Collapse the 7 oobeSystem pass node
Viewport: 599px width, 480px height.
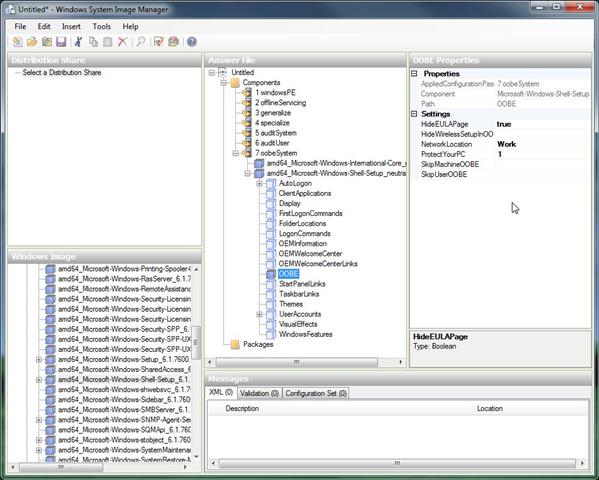click(236, 153)
